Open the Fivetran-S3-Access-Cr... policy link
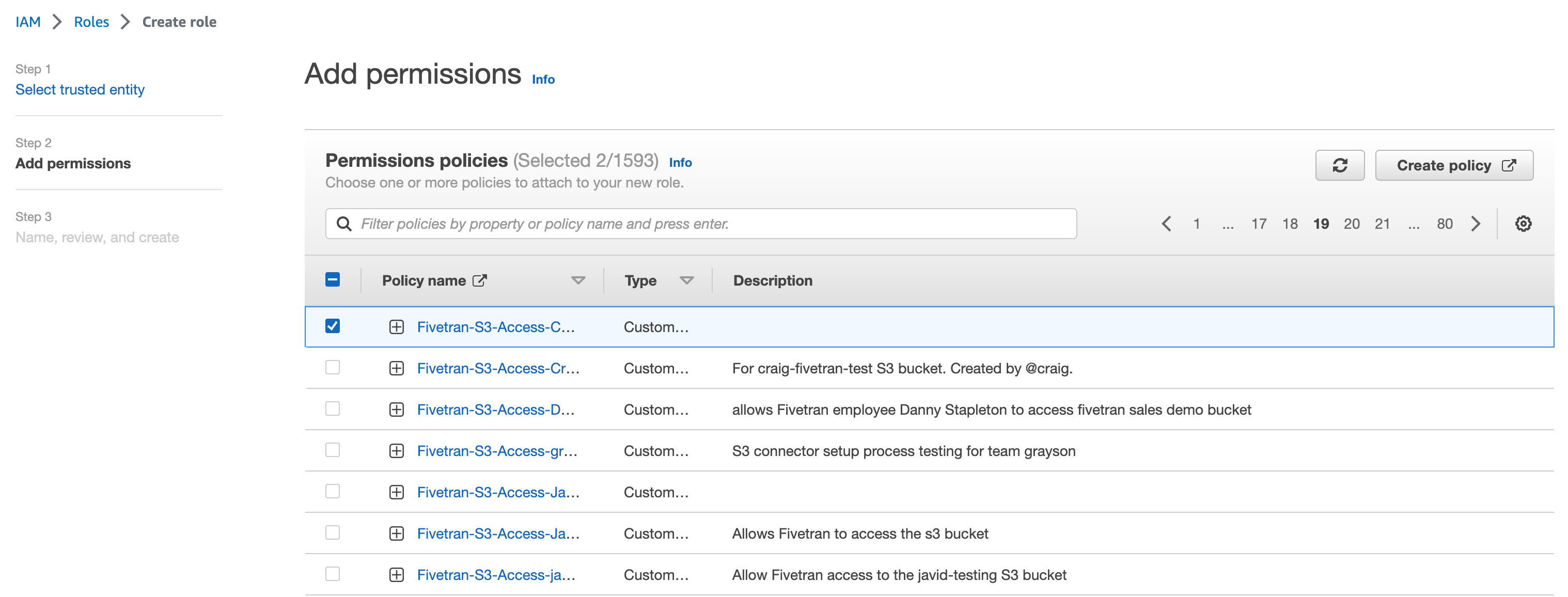 (498, 369)
